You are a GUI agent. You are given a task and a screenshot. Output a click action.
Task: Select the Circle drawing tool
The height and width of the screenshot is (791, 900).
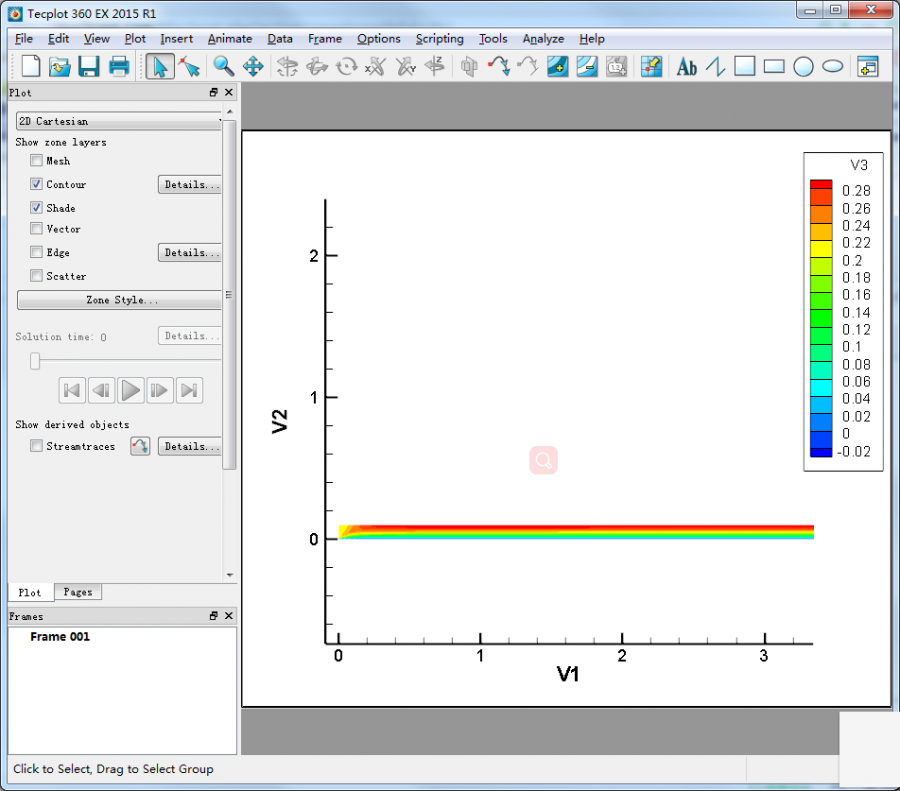[x=803, y=67]
